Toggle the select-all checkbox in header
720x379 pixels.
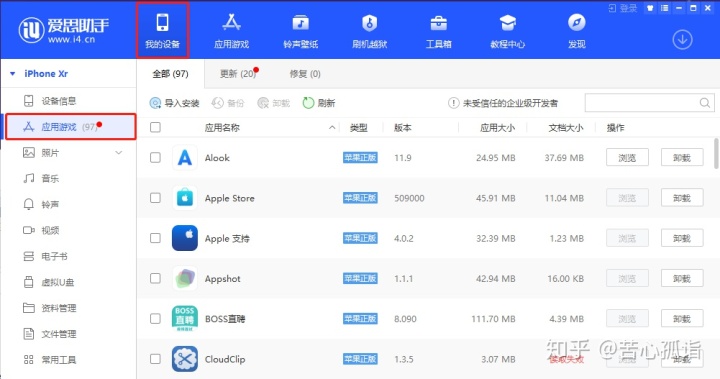click(155, 127)
